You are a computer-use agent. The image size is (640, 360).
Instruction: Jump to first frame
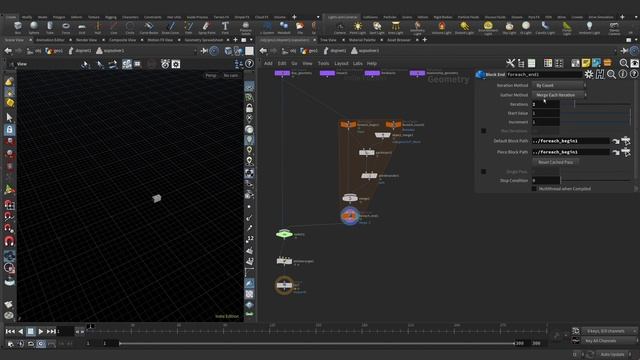10,331
